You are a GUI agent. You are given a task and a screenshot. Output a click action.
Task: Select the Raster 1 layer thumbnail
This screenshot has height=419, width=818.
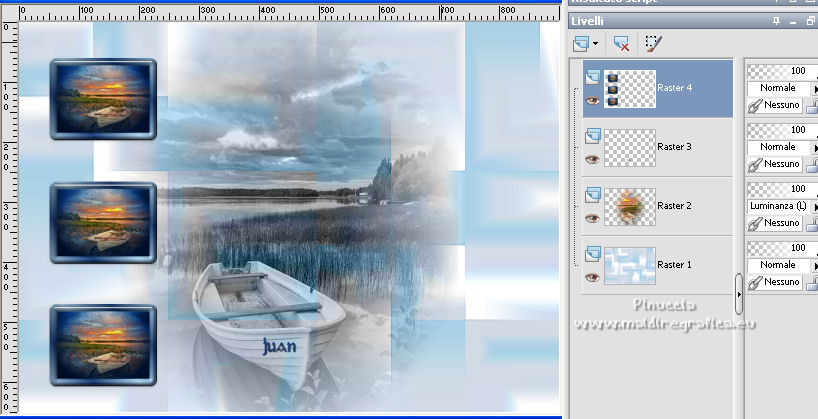pos(630,266)
